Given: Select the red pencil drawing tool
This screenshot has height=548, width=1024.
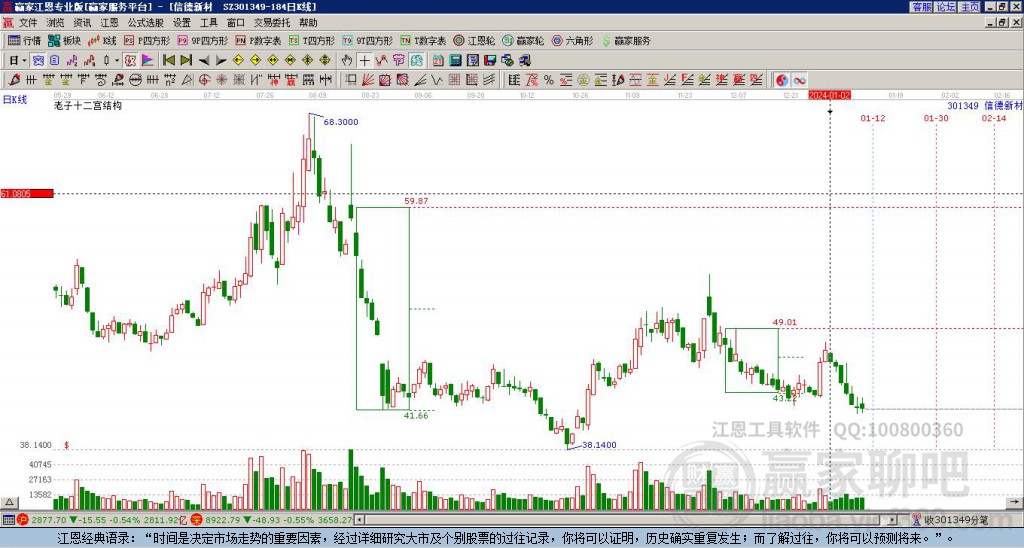Looking at the screenshot, I should point(14,80).
